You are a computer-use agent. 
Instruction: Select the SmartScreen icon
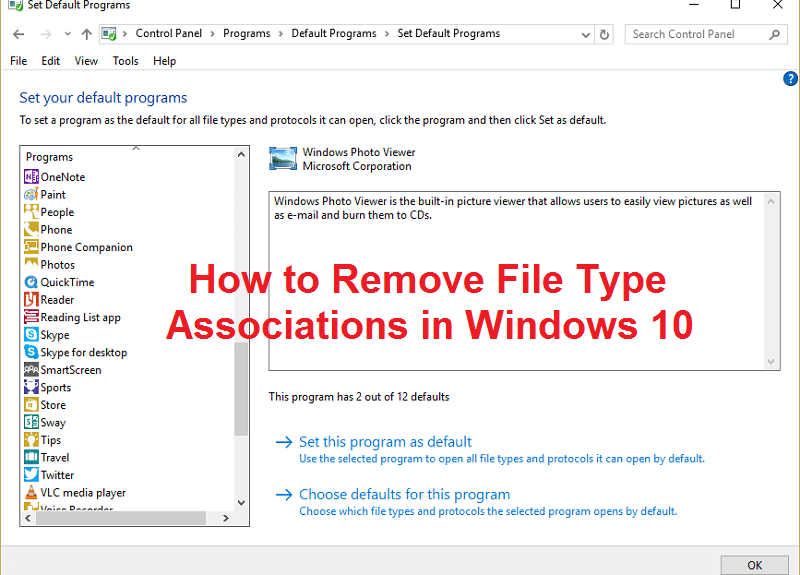click(31, 369)
